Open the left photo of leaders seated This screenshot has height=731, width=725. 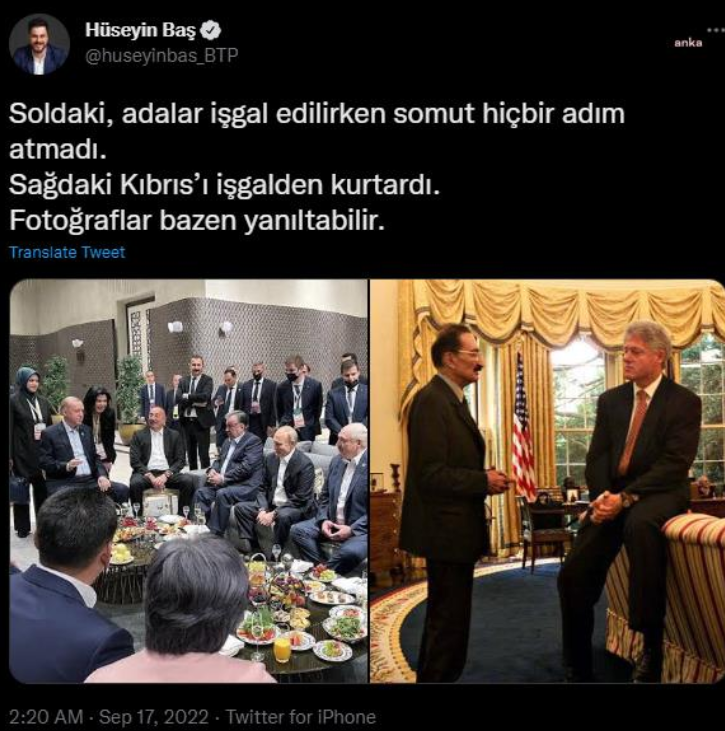coord(188,481)
